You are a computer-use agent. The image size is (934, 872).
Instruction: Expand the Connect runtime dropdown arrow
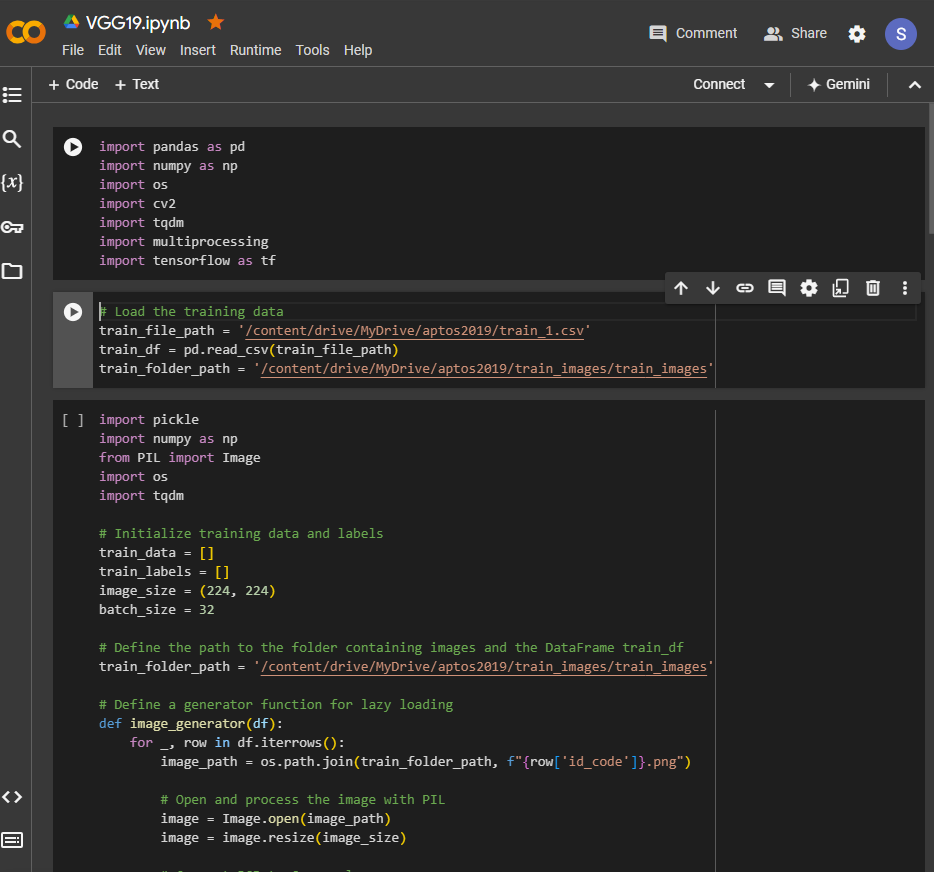coord(769,85)
